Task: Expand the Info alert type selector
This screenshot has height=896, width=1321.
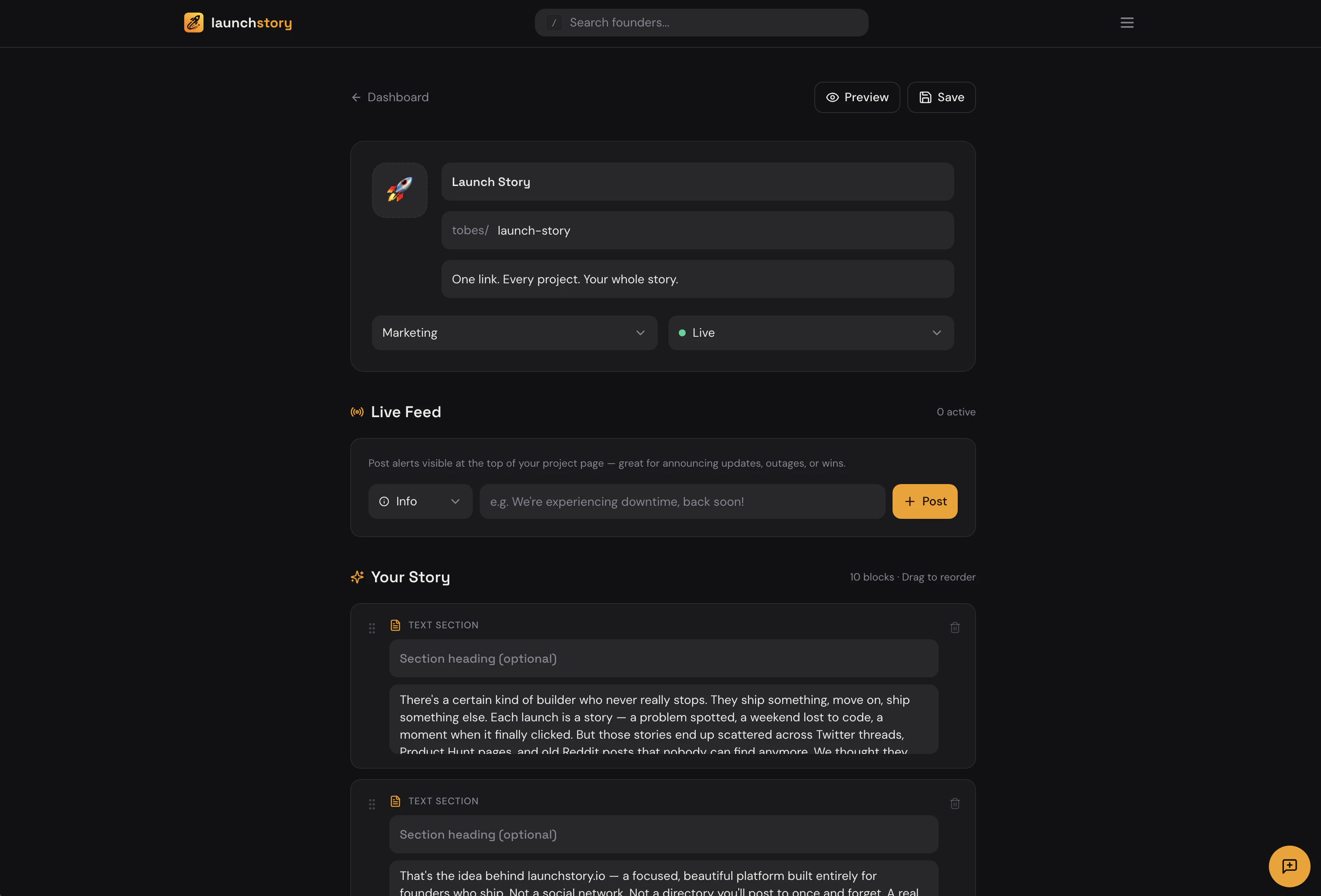Action: click(x=420, y=501)
